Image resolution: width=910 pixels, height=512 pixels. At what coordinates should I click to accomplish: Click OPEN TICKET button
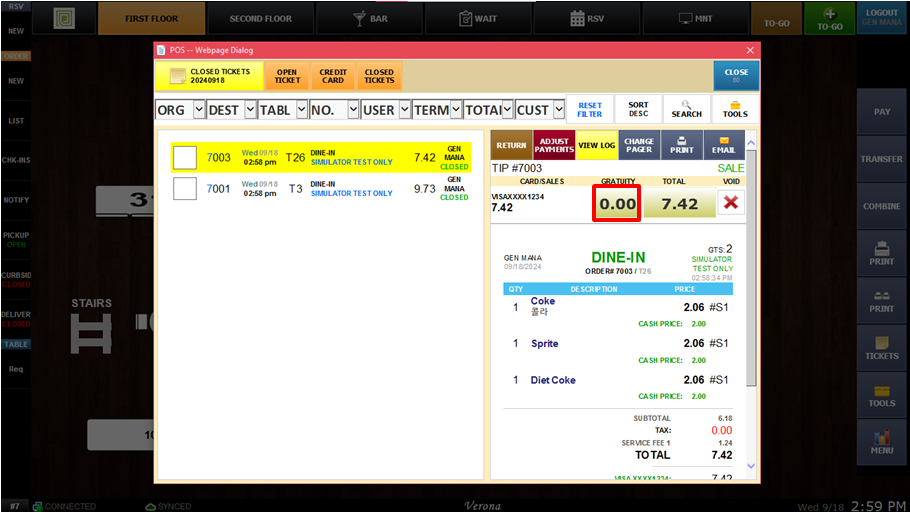pyautogui.click(x=287, y=76)
